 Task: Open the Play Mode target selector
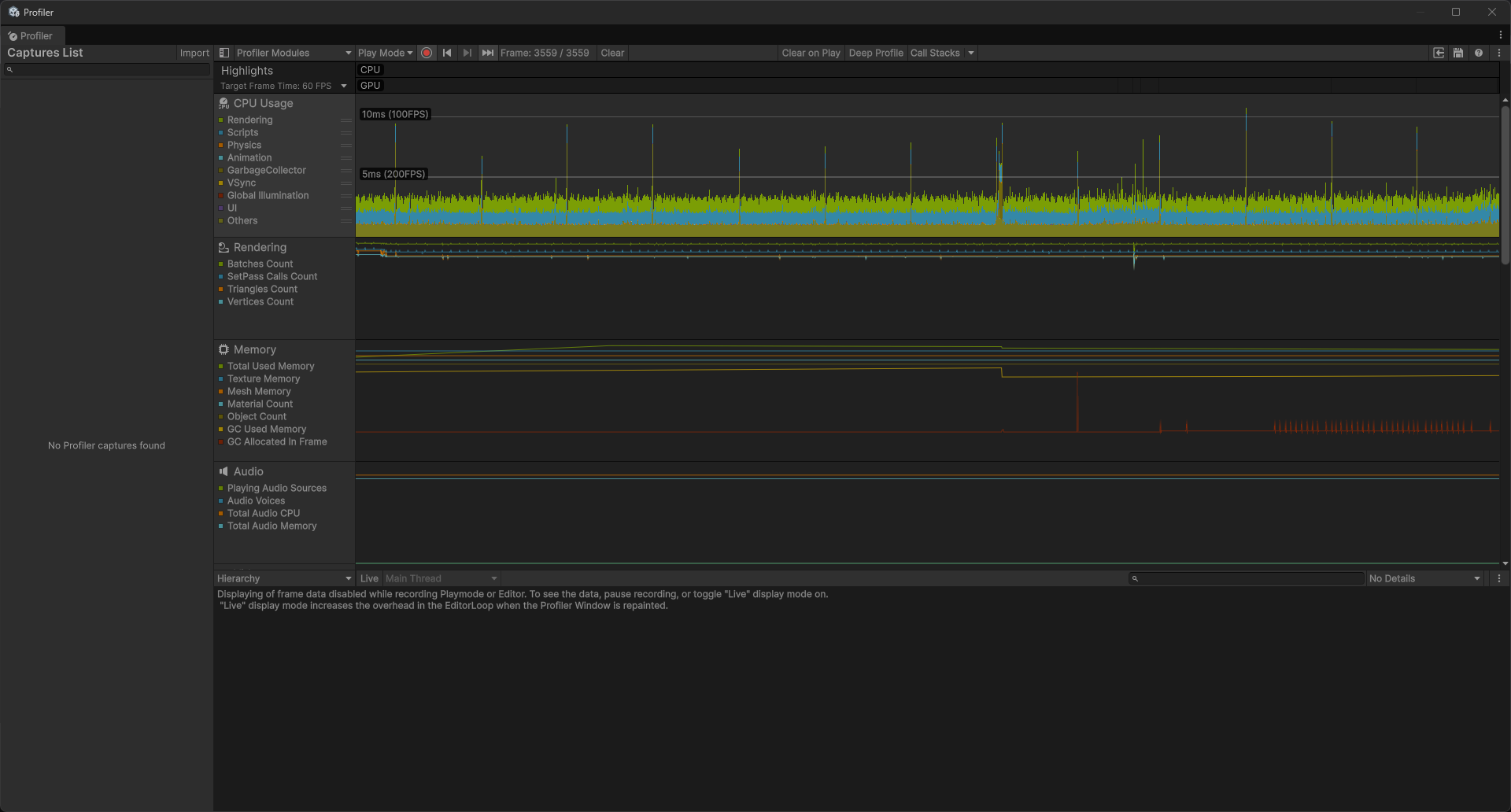[x=385, y=53]
